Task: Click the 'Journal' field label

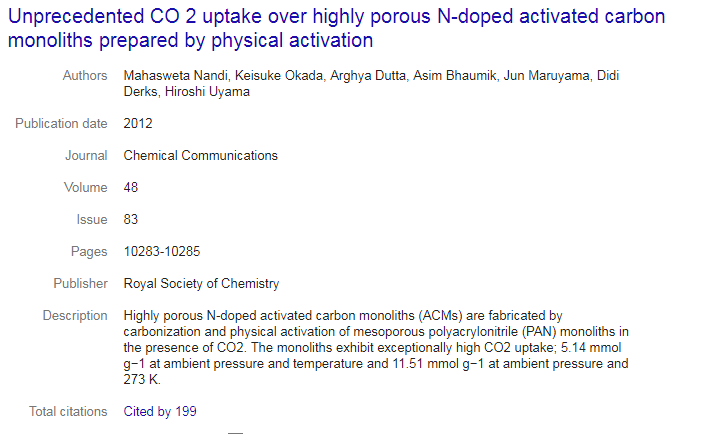Action: (86, 155)
